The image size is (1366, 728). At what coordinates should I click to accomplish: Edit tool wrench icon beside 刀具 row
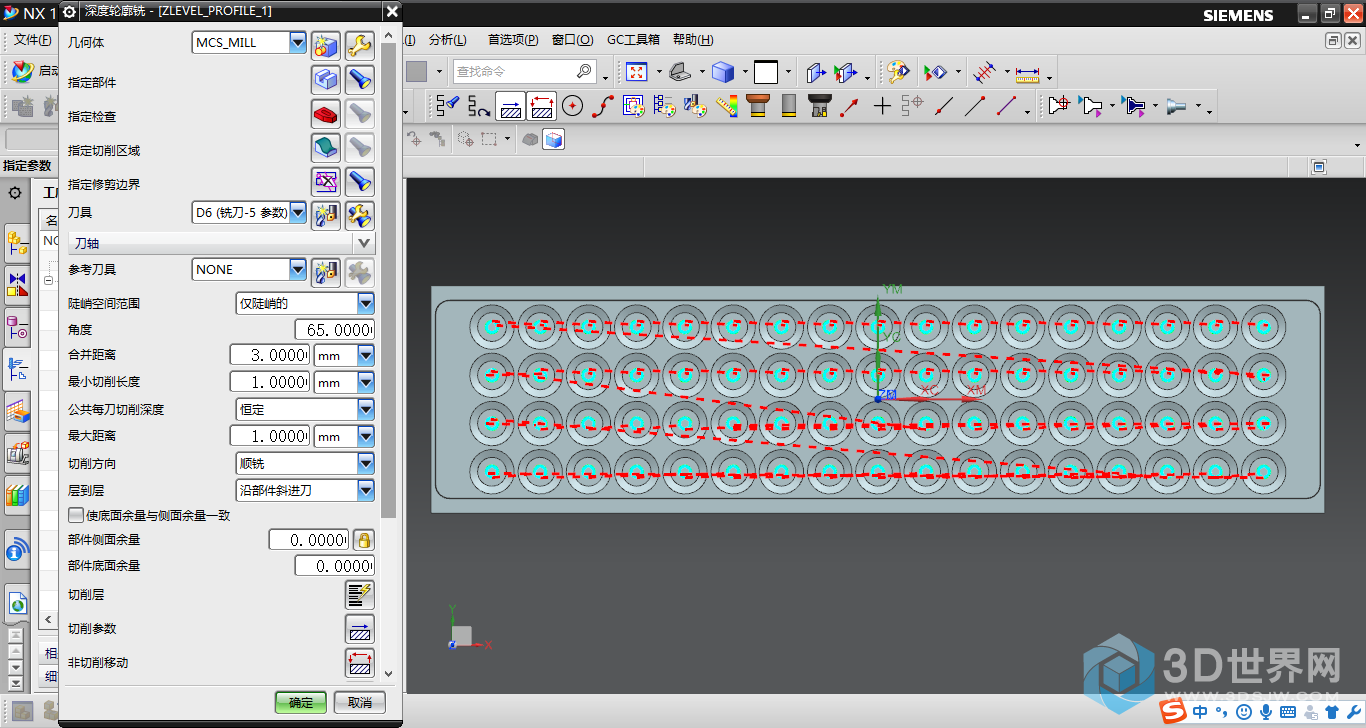point(360,215)
